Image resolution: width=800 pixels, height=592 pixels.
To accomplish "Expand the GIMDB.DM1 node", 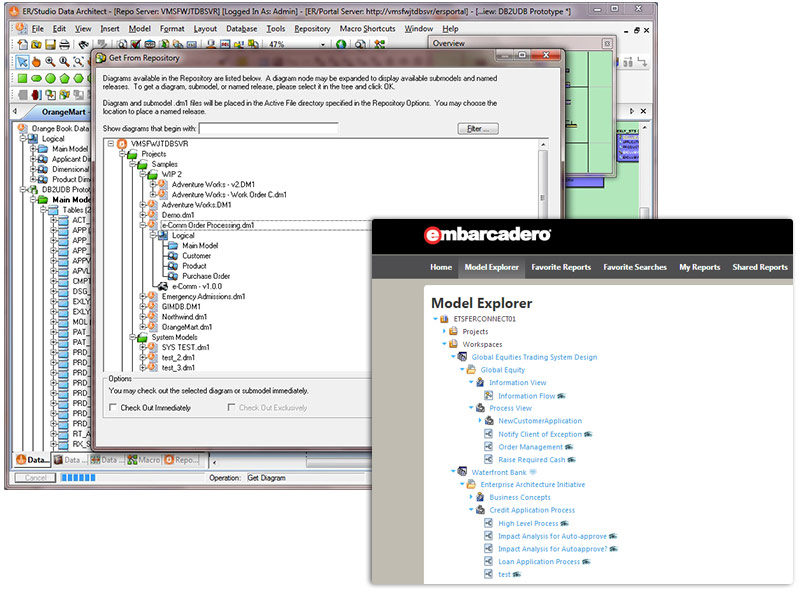I will 143,307.
